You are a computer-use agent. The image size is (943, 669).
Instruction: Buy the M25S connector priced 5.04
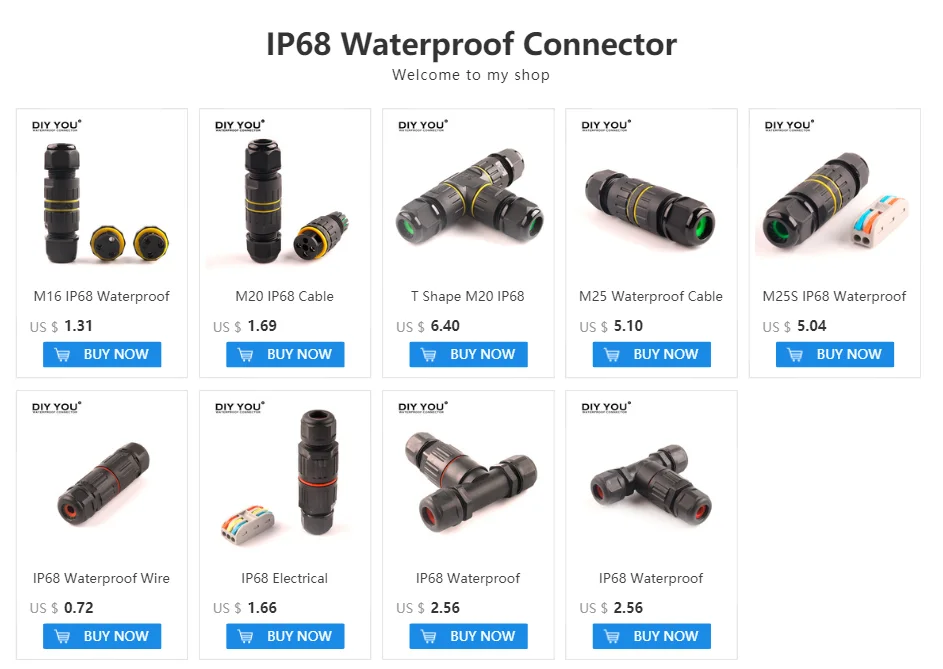coord(835,354)
